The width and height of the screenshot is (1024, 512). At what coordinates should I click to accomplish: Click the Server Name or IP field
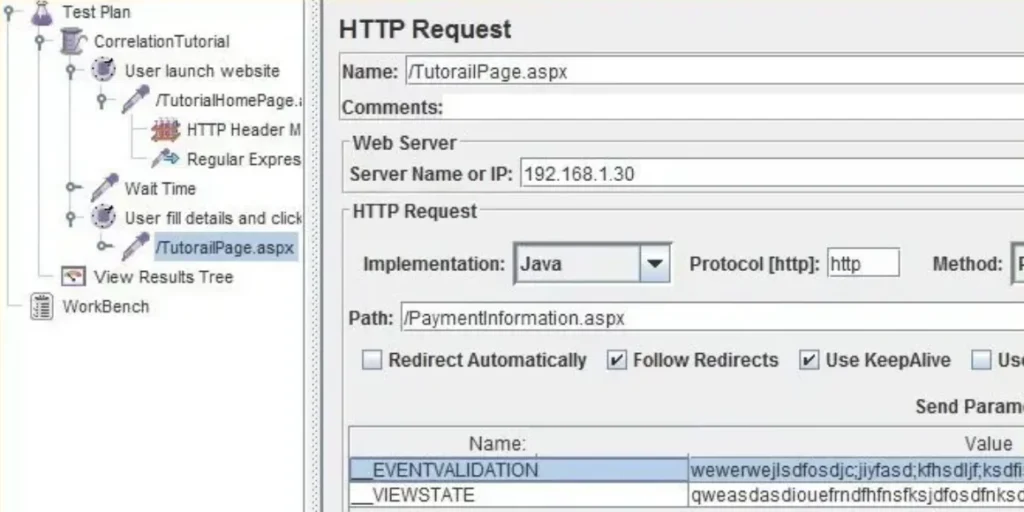point(770,174)
